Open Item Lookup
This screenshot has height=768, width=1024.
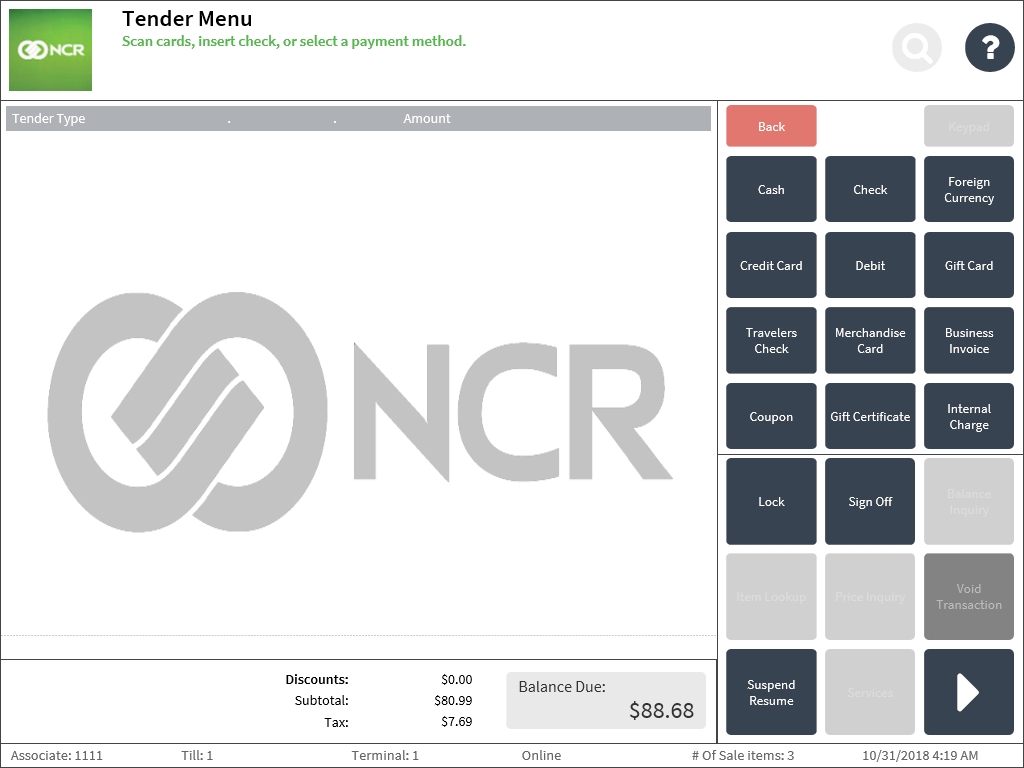click(771, 596)
